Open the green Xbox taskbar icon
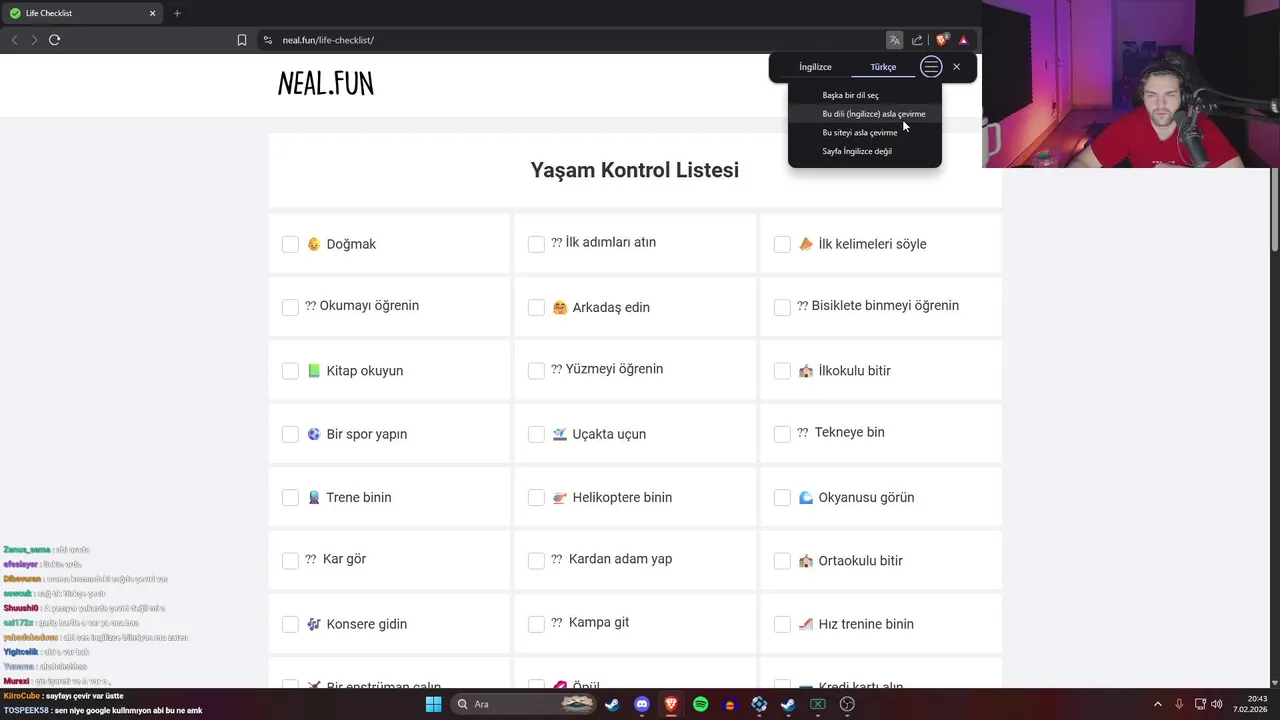The height and width of the screenshot is (720, 1280). coord(817,704)
